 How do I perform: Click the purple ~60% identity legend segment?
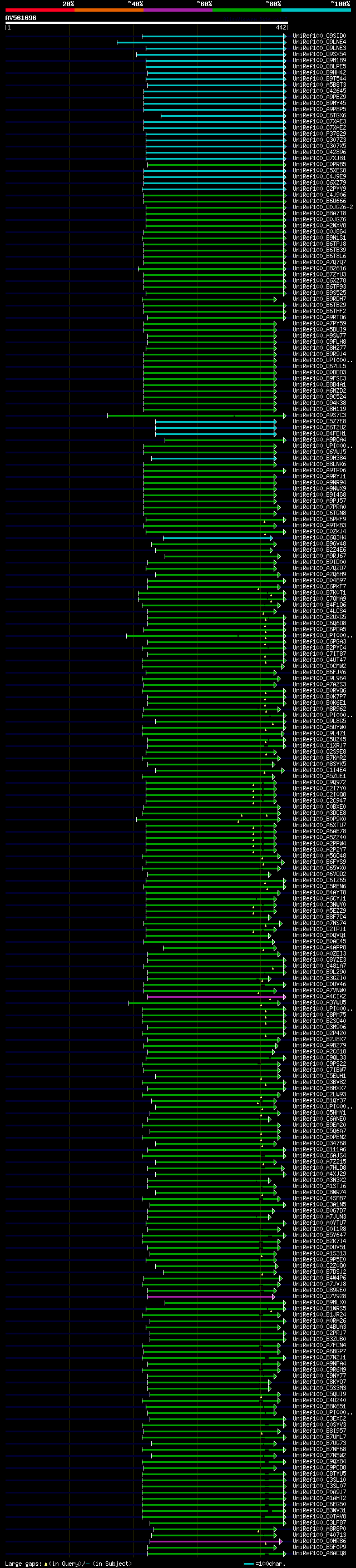(177, 10)
